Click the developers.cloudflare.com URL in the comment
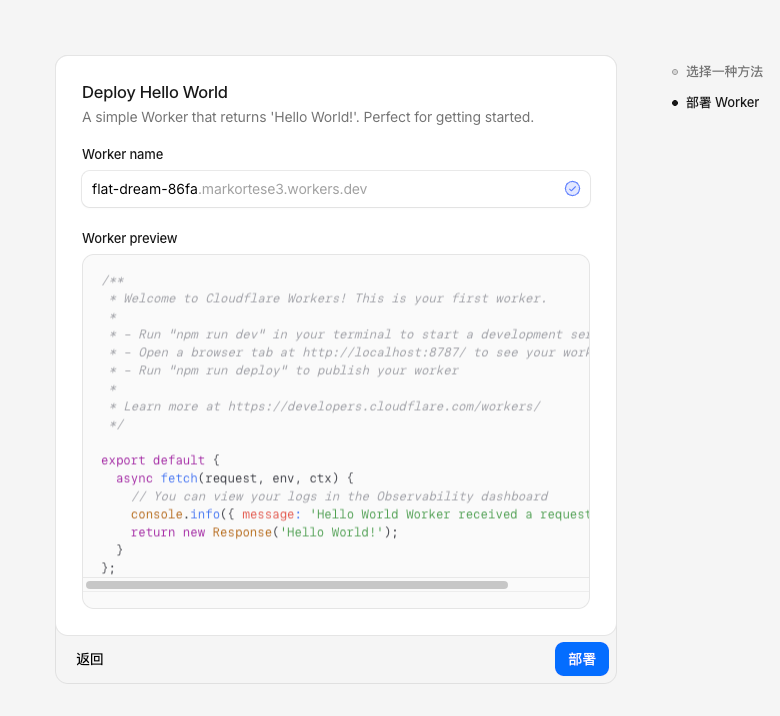 point(384,406)
